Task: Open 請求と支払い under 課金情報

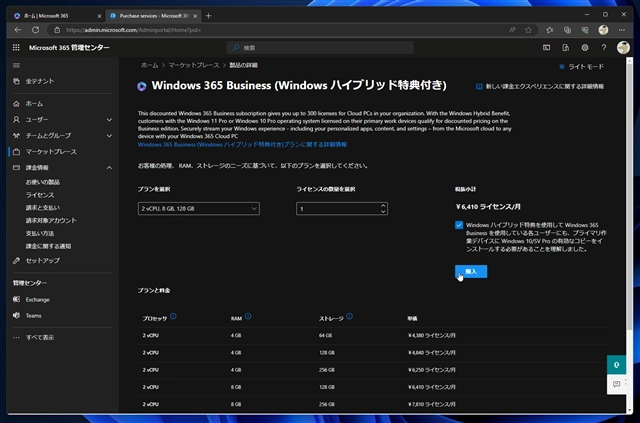Action: (x=43, y=208)
